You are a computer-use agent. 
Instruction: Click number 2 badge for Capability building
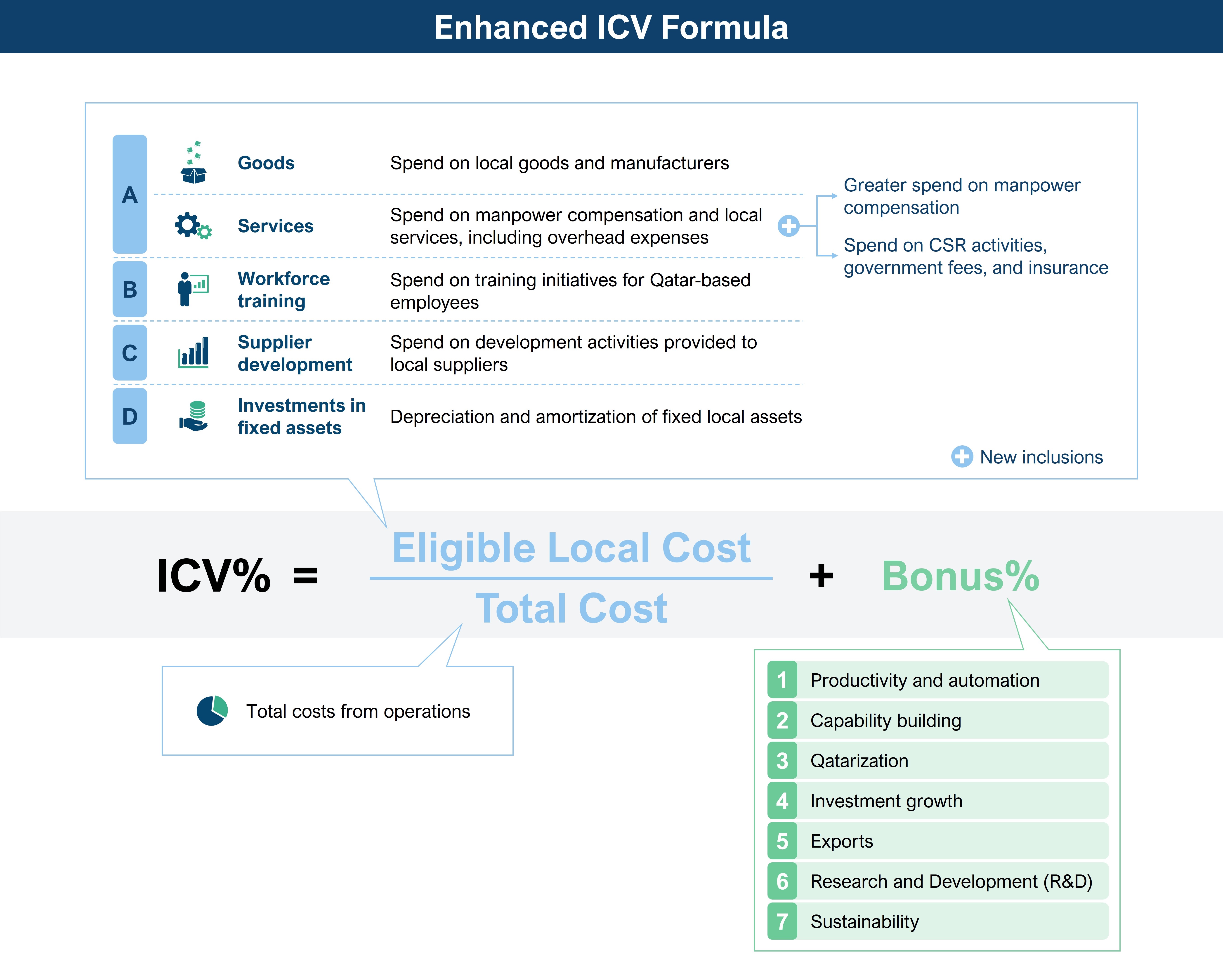[782, 720]
